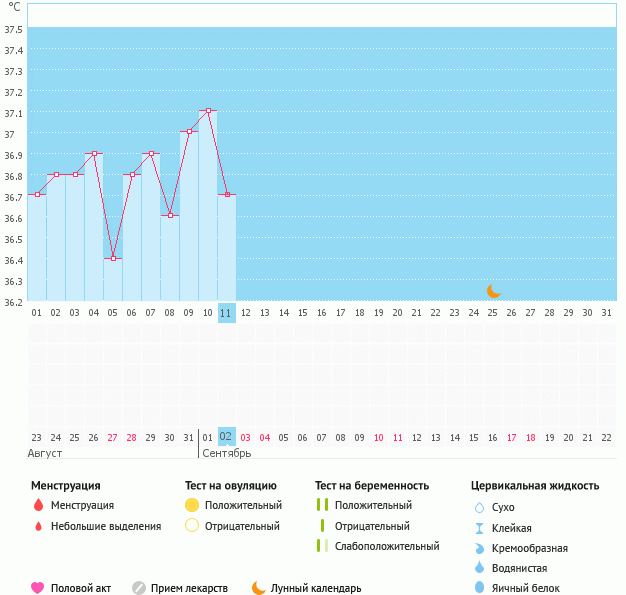
Task: Click the yellow Положительный ovulation test icon
Action: coord(192,506)
